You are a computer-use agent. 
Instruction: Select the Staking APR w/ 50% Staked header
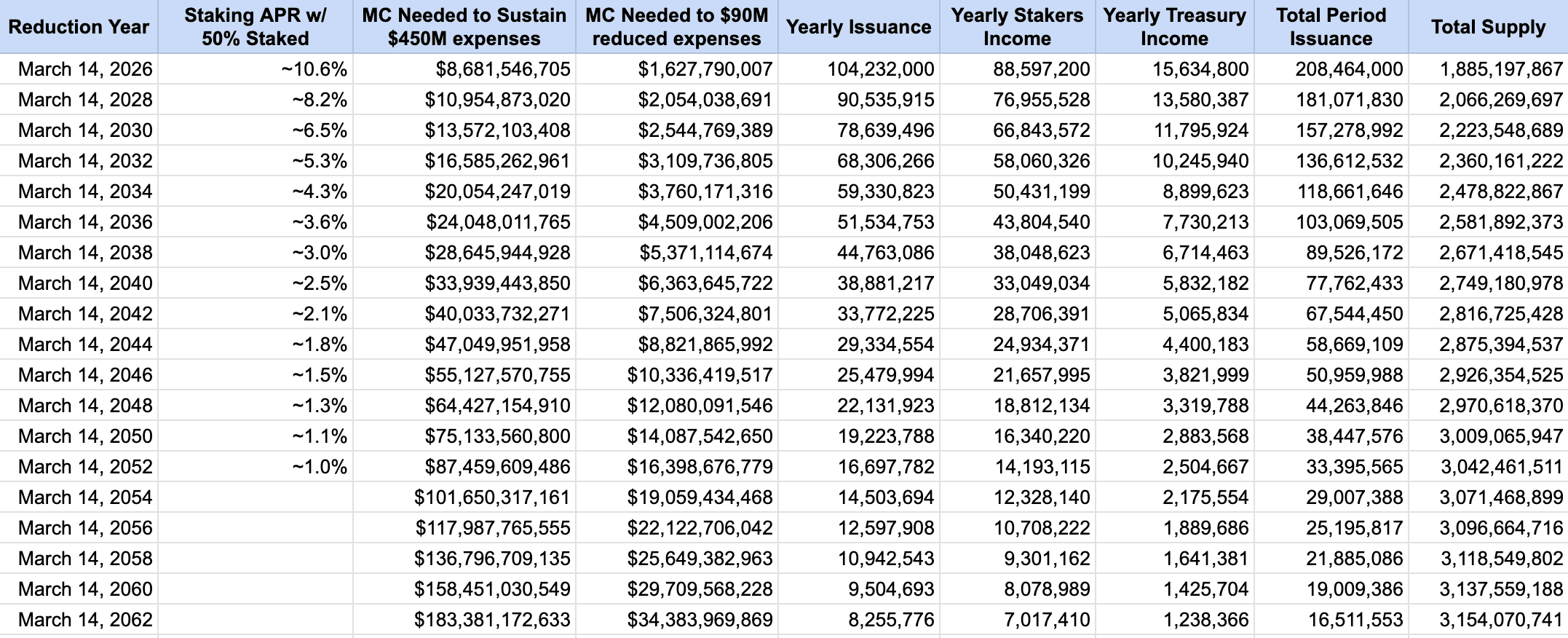tap(255, 27)
